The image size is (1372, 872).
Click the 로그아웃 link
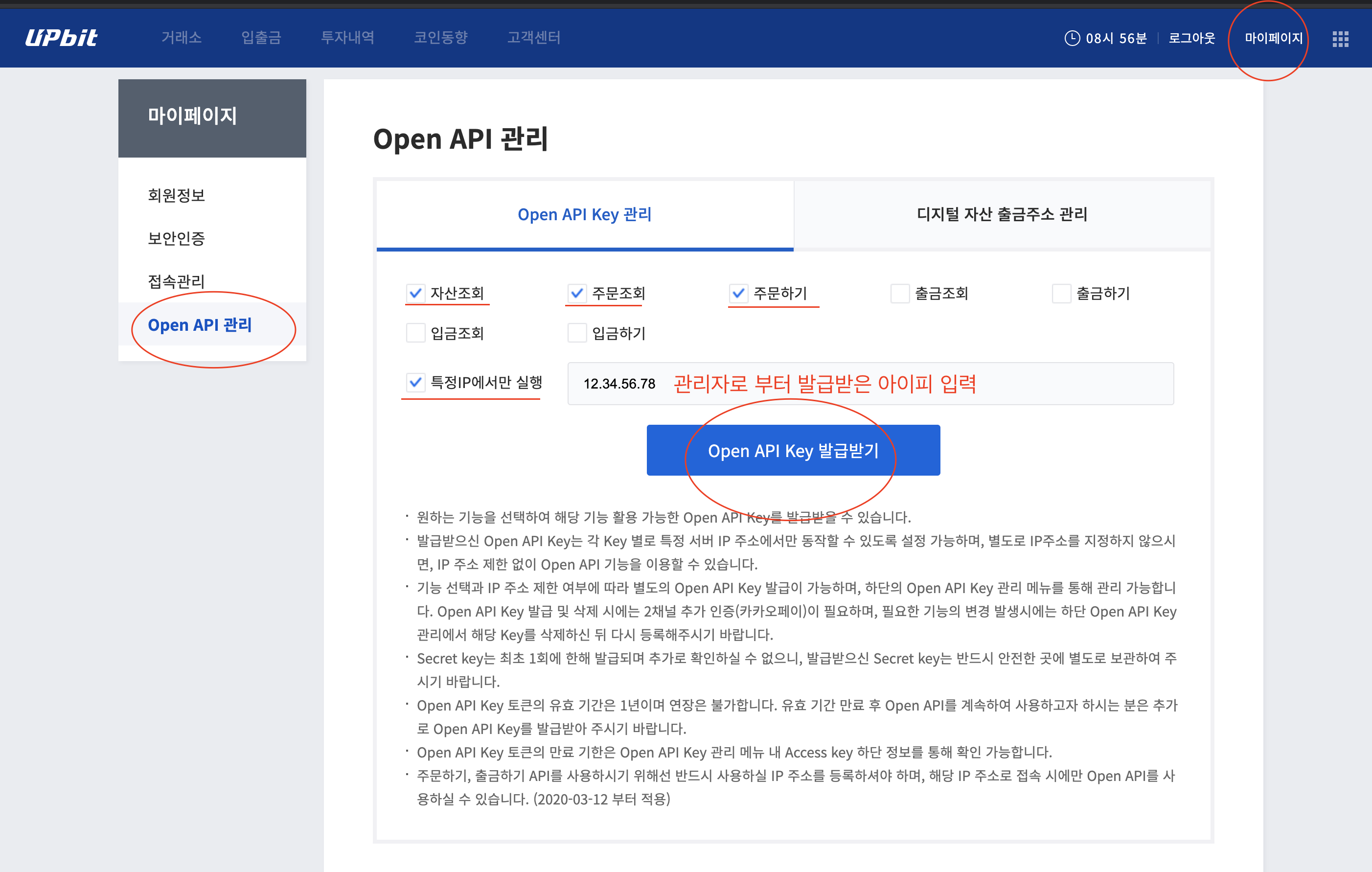click(x=1191, y=38)
